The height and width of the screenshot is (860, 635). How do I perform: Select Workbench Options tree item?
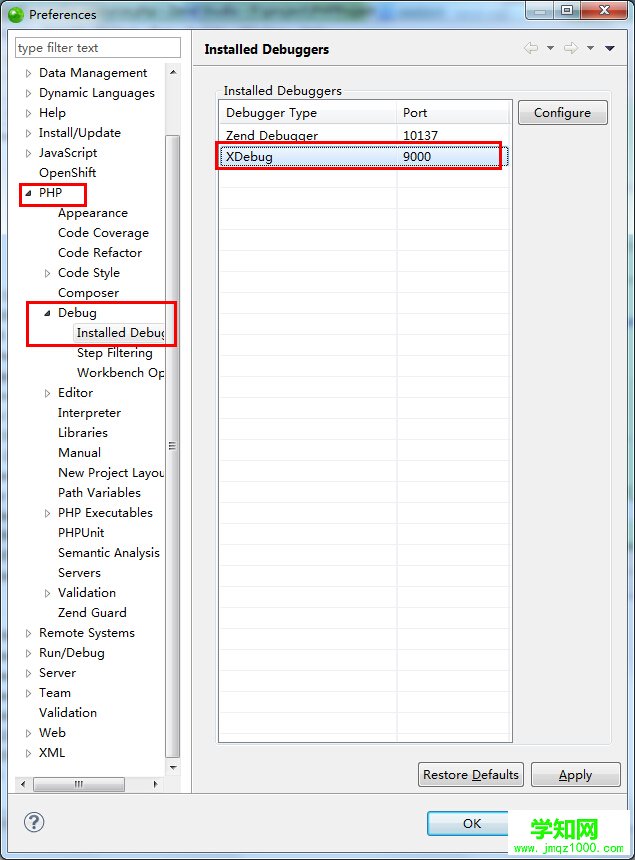120,373
